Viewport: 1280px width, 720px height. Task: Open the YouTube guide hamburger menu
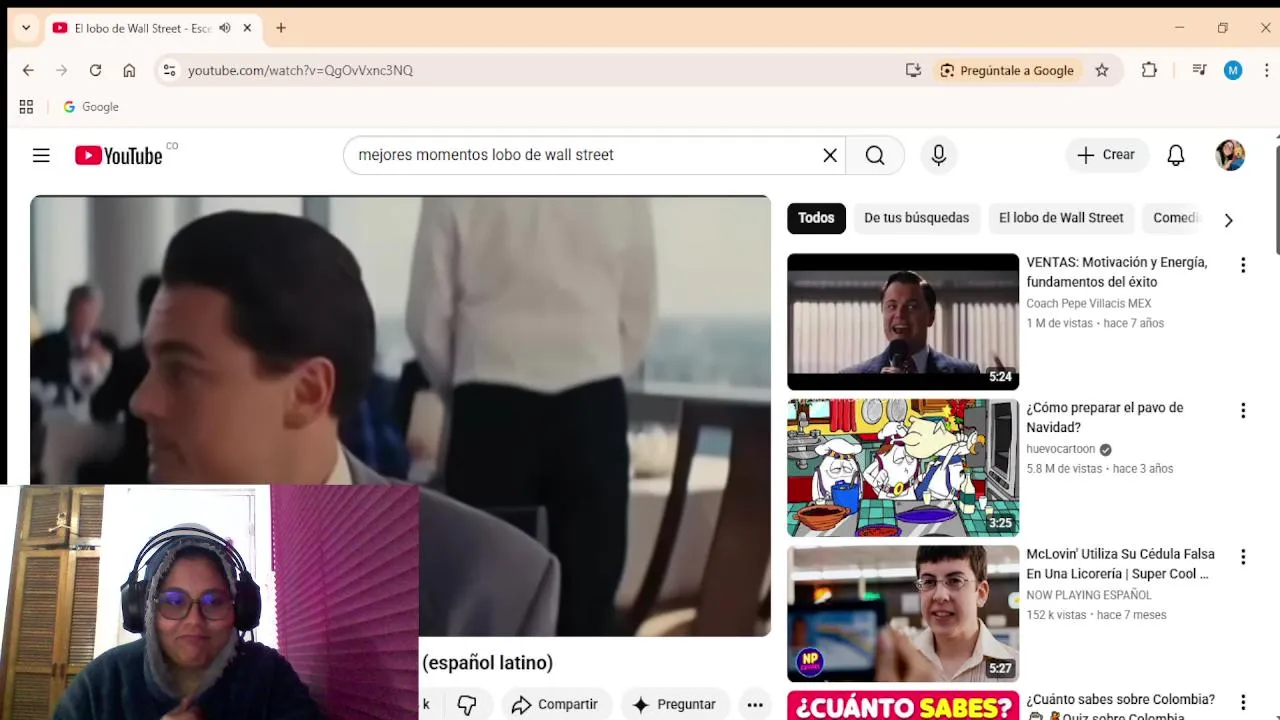(41, 155)
